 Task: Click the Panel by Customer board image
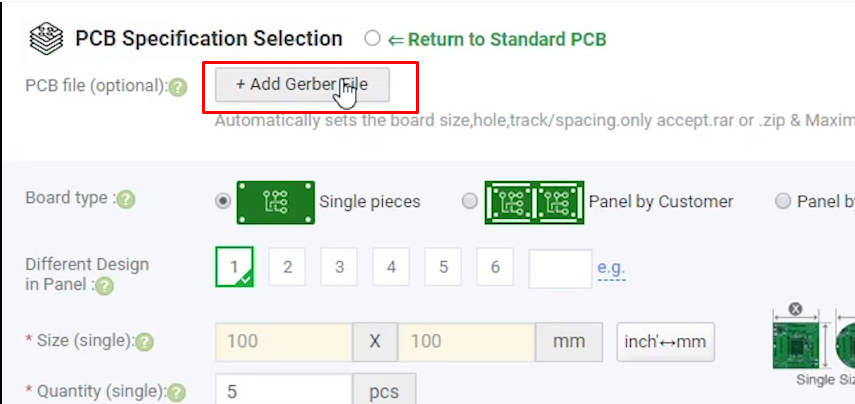tap(534, 202)
